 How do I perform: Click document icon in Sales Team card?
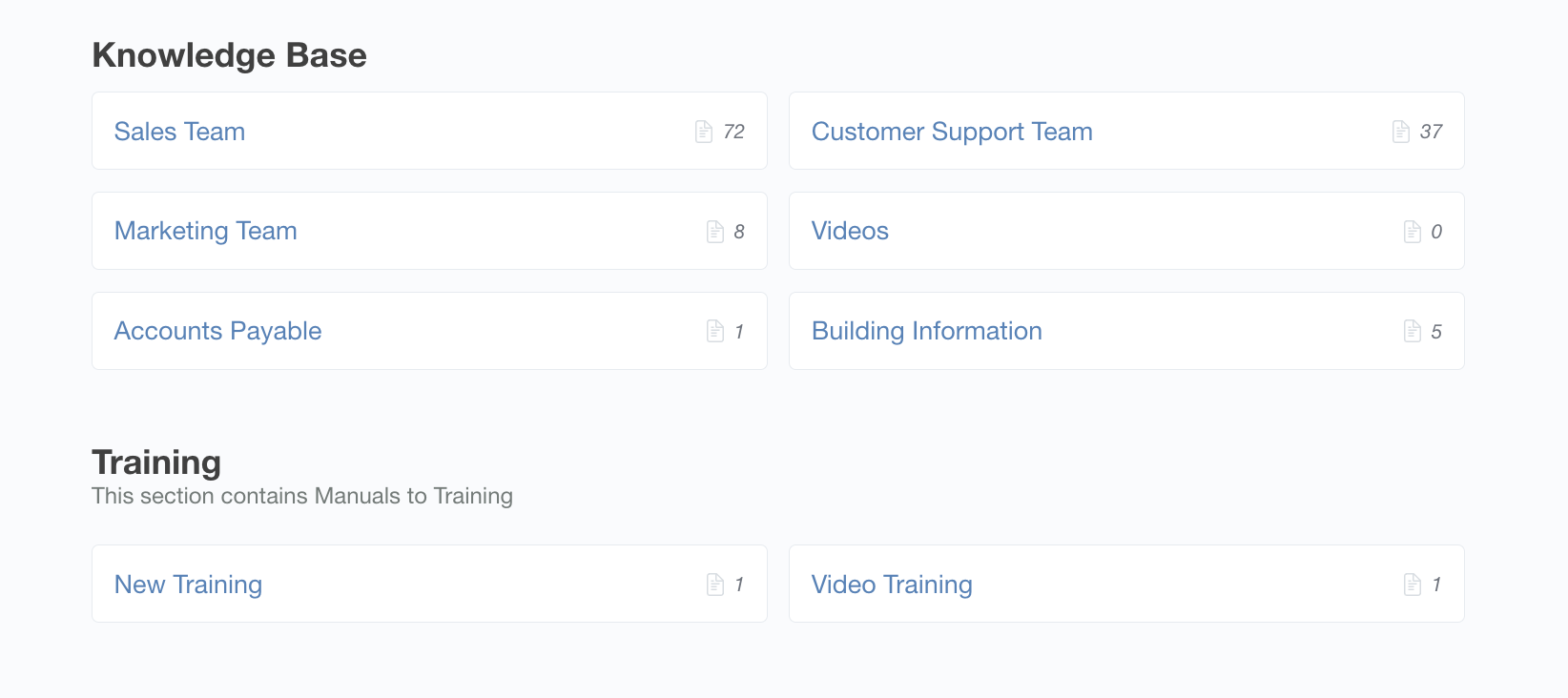[x=704, y=132]
